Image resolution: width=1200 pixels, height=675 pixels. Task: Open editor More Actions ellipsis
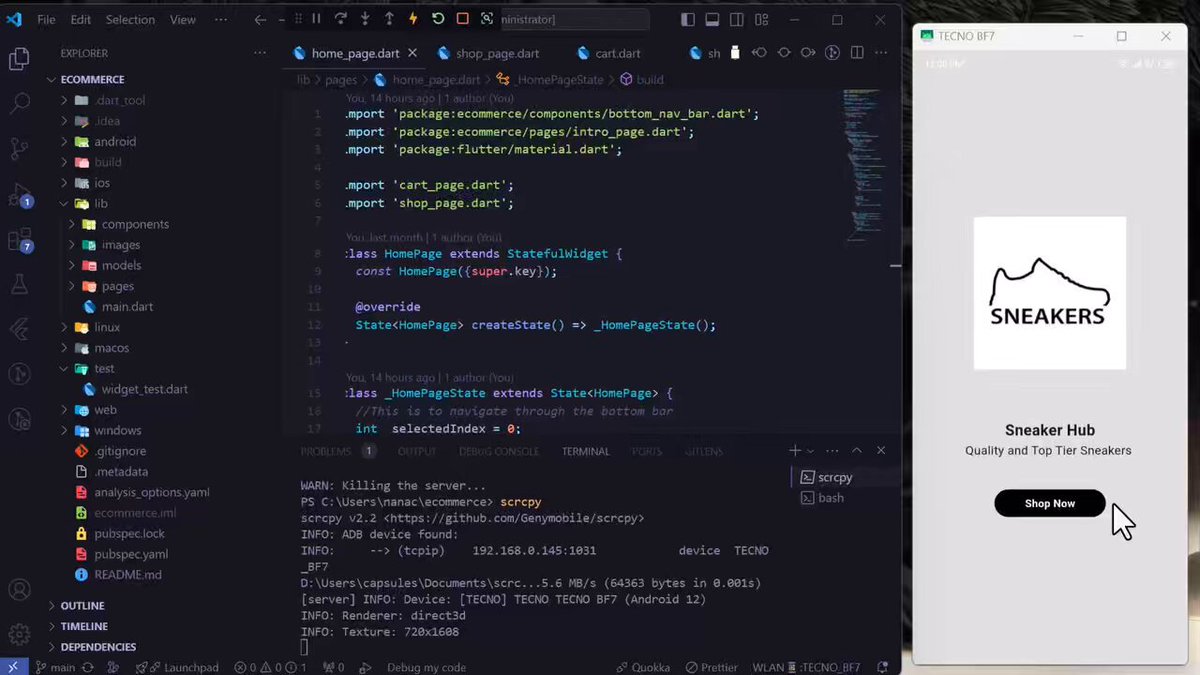pyautogui.click(x=880, y=53)
